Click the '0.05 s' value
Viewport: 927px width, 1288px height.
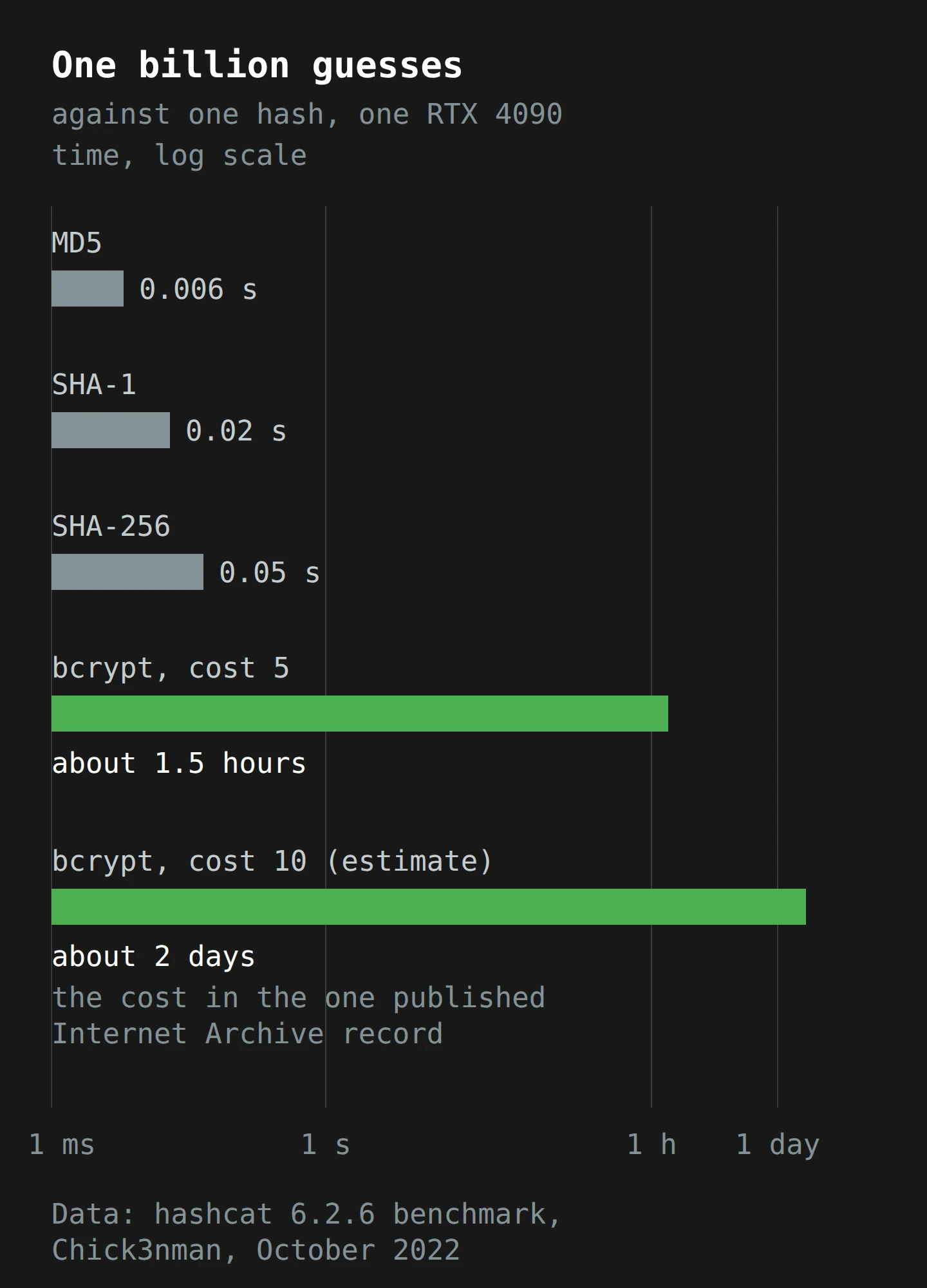(x=269, y=573)
